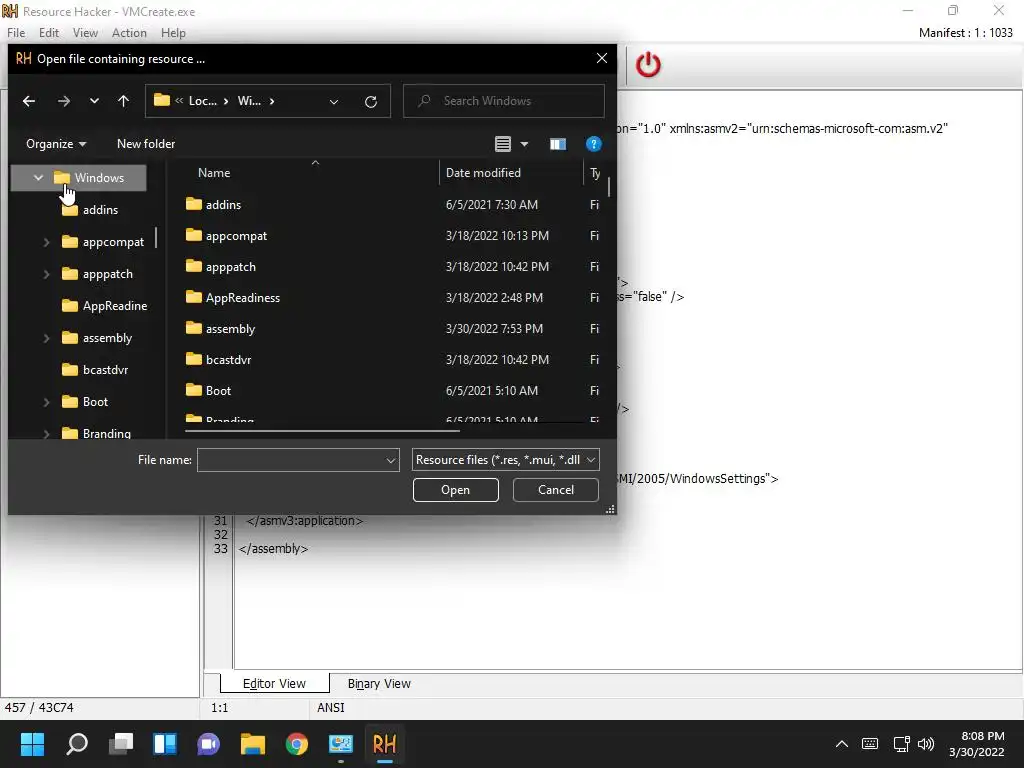Sort by Date modified column

(483, 173)
